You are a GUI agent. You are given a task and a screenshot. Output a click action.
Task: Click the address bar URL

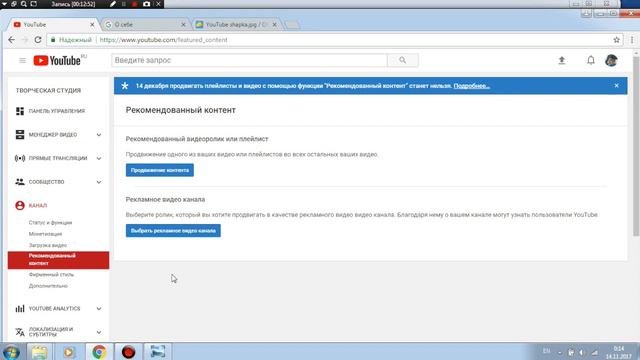tap(163, 40)
